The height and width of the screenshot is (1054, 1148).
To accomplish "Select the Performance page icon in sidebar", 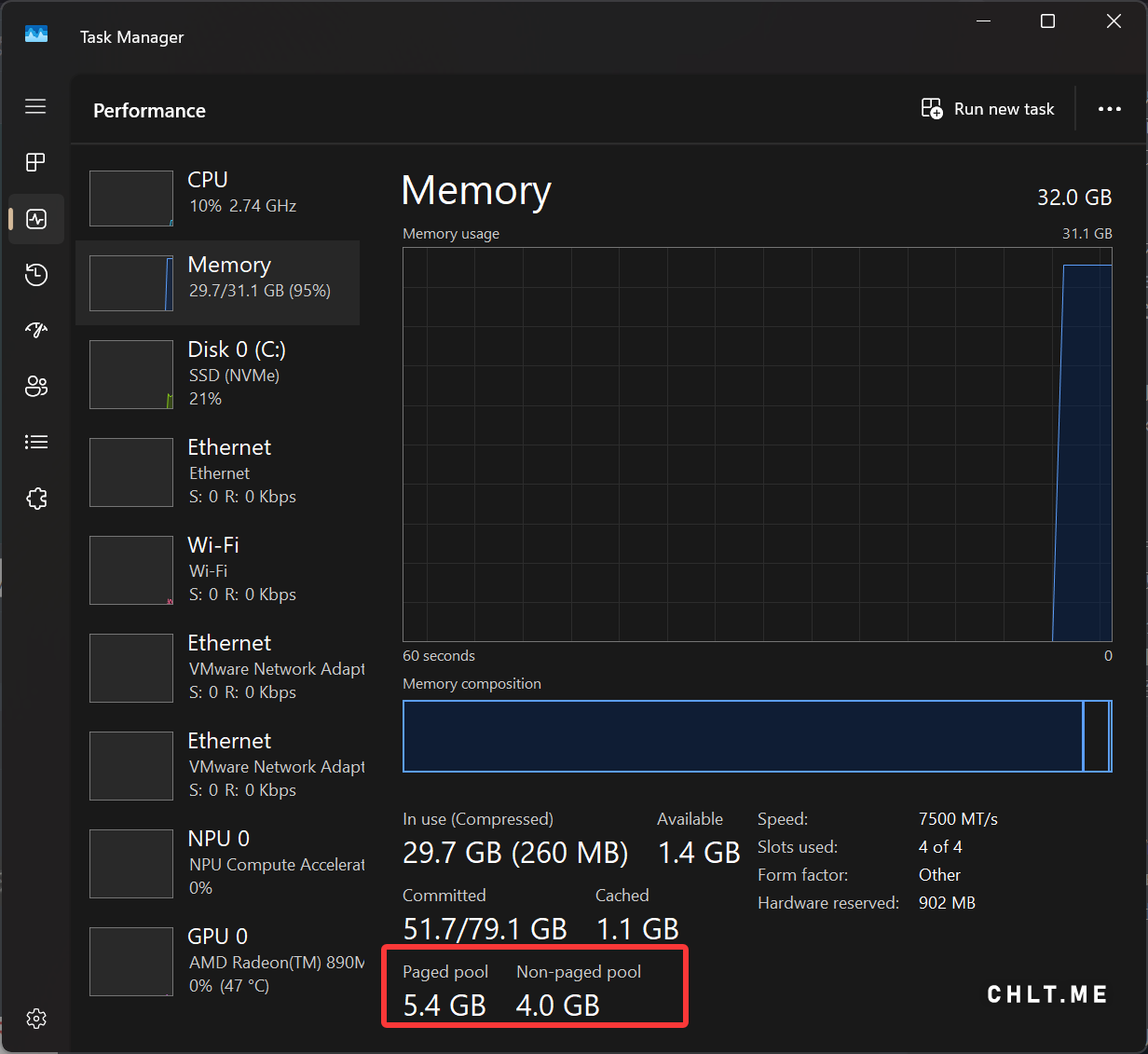I will 36,219.
